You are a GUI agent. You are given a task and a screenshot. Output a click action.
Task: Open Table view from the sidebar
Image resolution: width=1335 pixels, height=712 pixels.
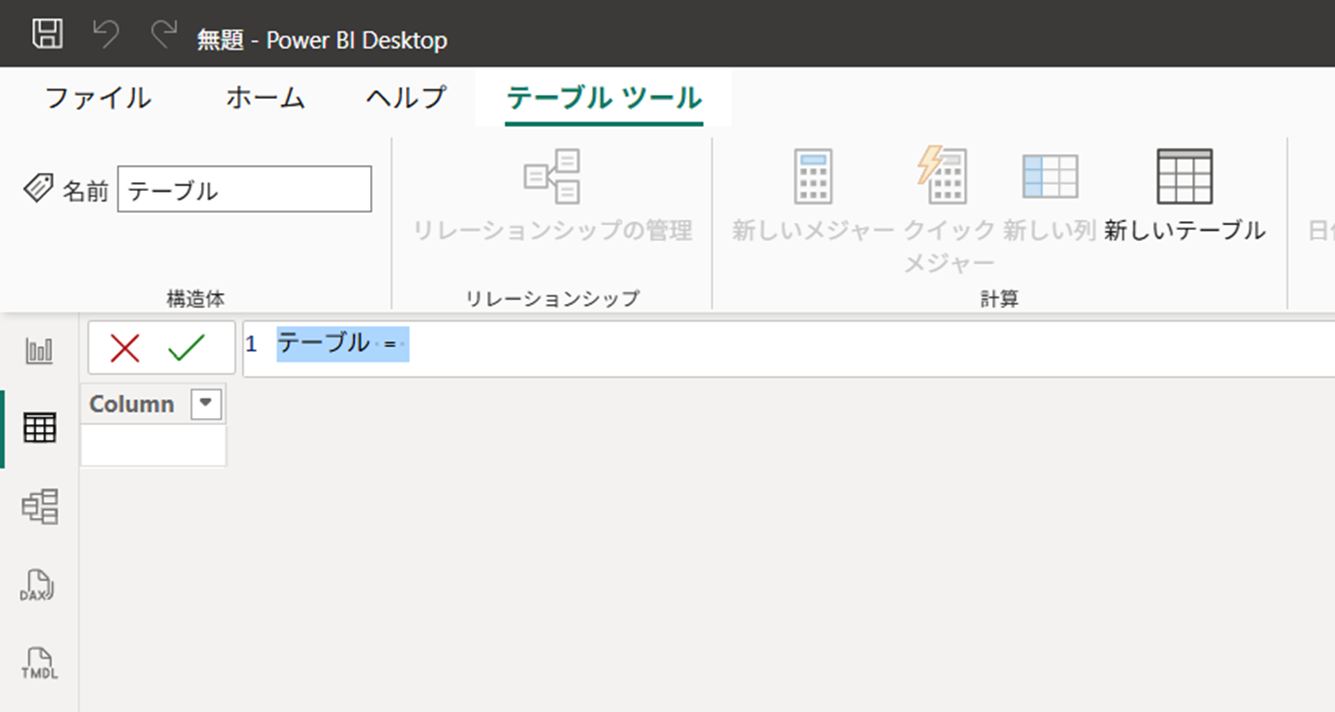(x=40, y=428)
